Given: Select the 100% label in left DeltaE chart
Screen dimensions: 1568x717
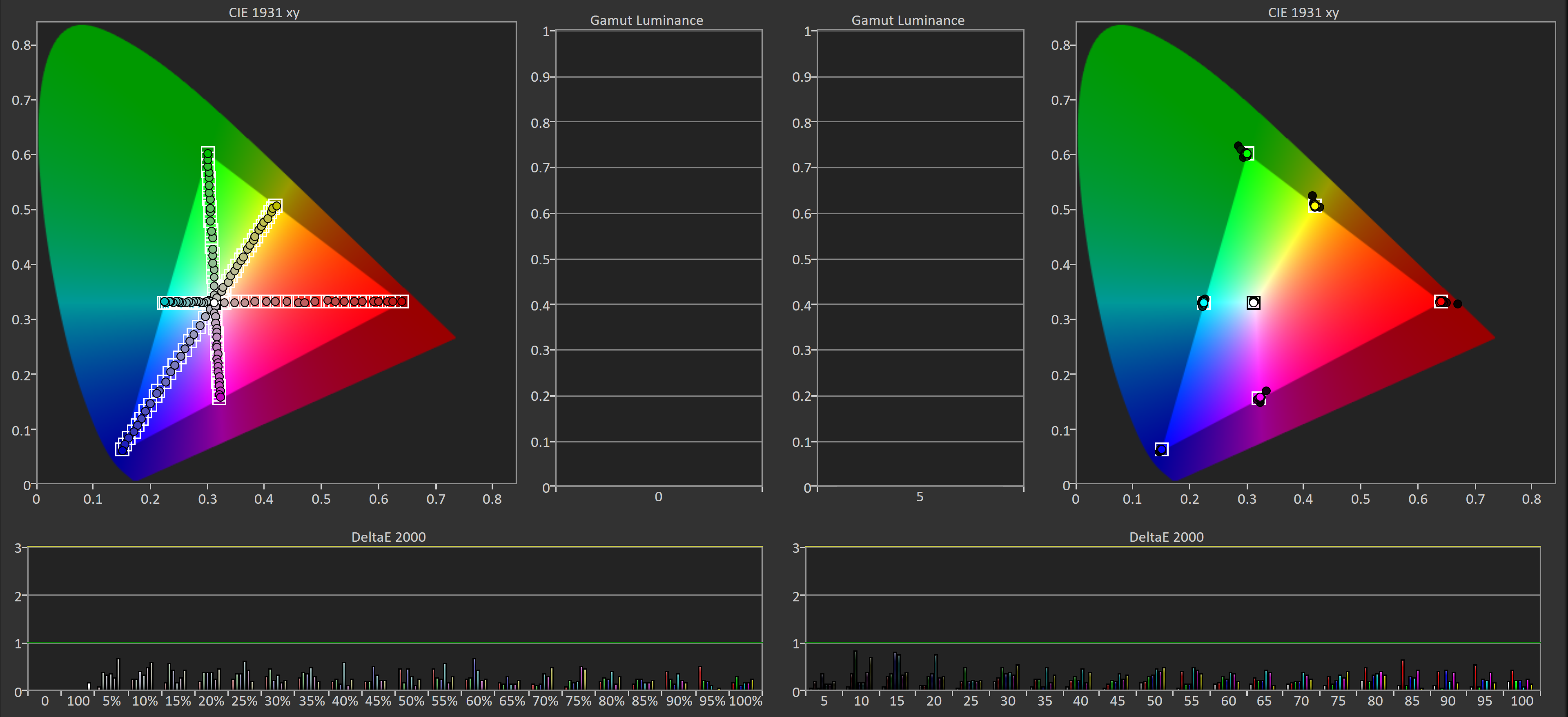Looking at the screenshot, I should pyautogui.click(x=745, y=701).
